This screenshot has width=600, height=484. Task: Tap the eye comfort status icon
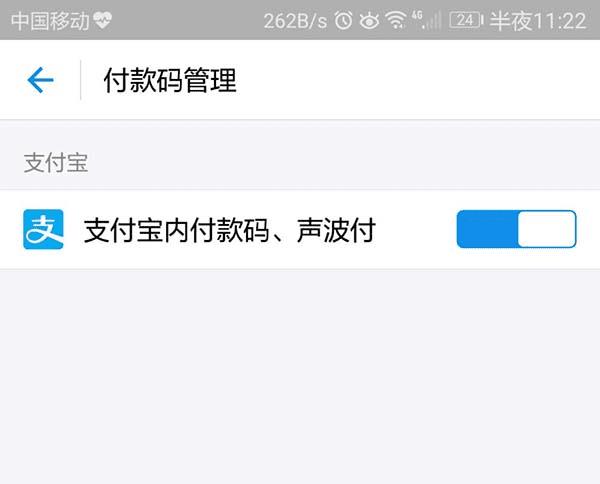click(x=369, y=20)
